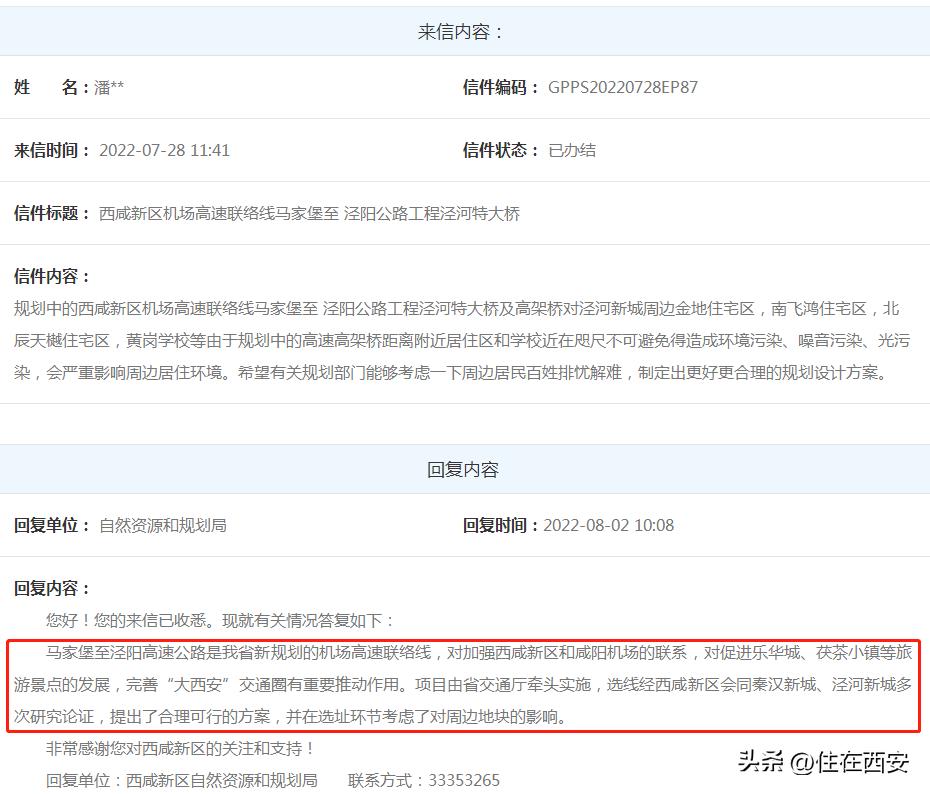Select contact number 联系方式：33353265

click(424, 780)
